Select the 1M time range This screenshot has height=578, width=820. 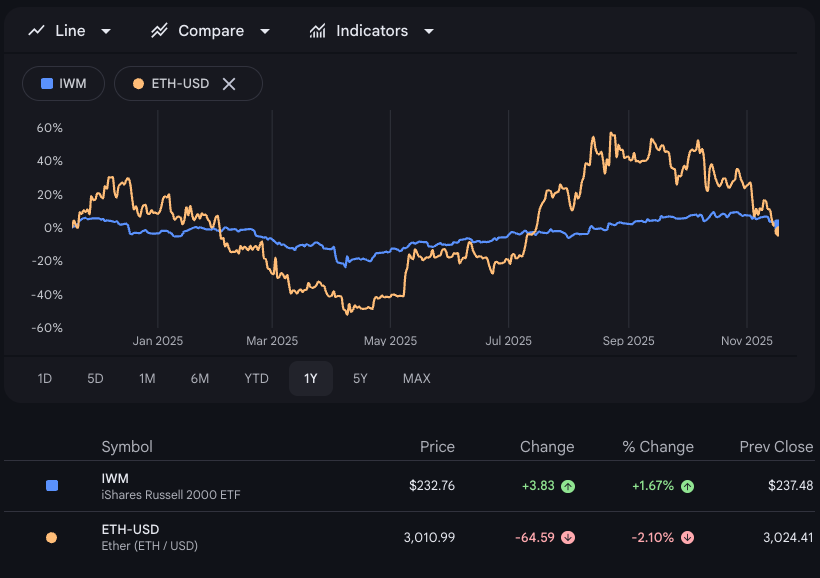coord(147,378)
